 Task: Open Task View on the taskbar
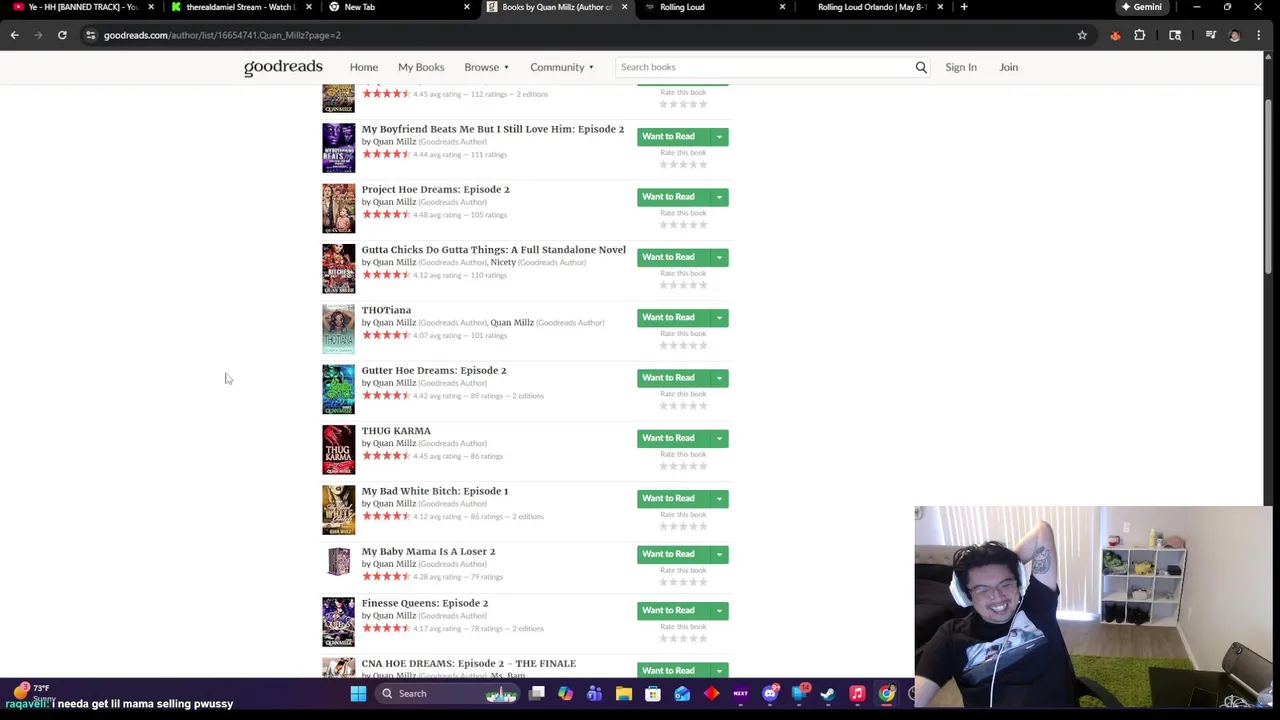click(x=537, y=693)
